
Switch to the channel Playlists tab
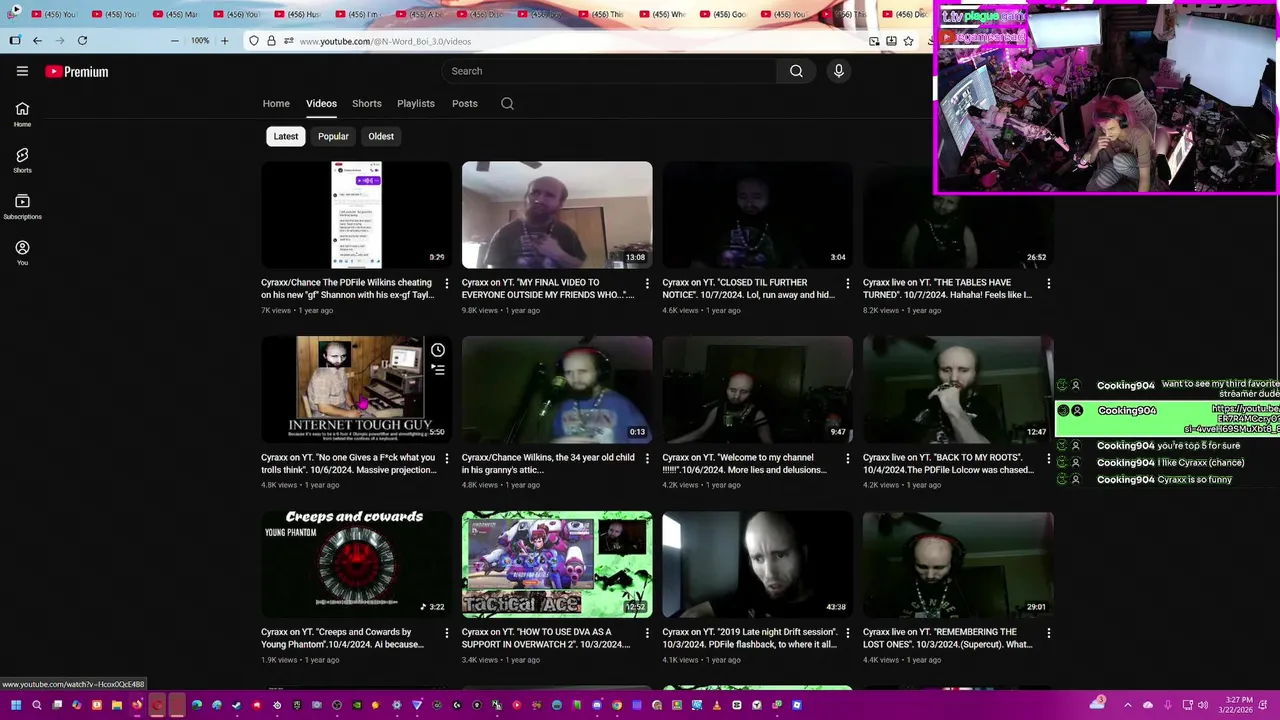[416, 103]
